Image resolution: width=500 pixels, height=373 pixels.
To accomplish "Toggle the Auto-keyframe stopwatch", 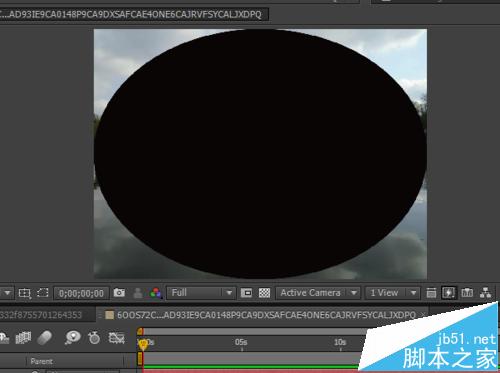I will (94, 338).
